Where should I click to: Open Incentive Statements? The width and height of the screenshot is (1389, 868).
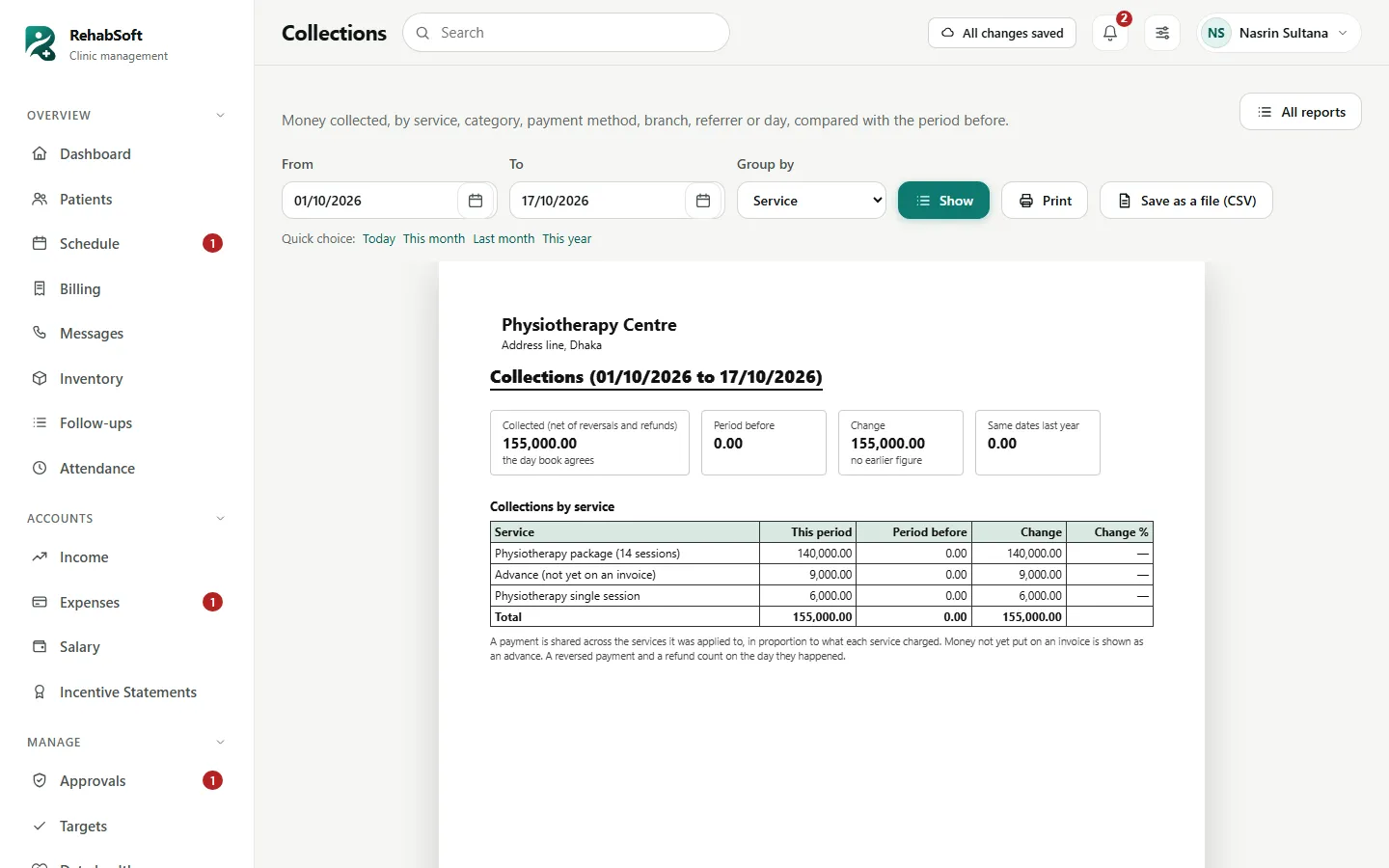coord(127,692)
